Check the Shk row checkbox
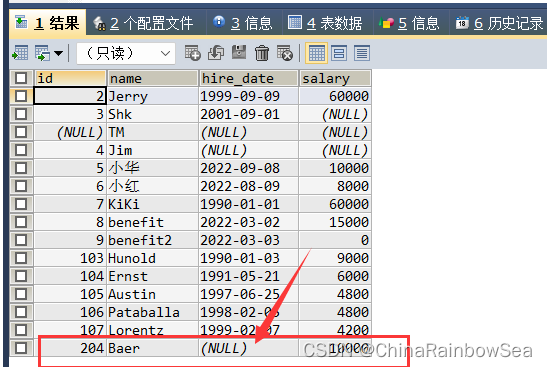 click(x=21, y=114)
